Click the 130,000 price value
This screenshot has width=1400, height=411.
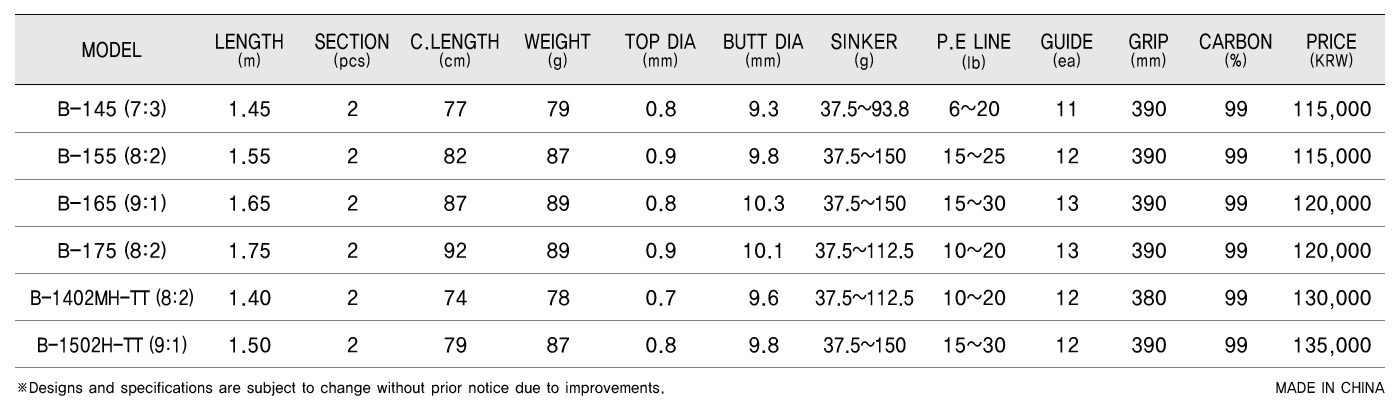pos(1331,298)
